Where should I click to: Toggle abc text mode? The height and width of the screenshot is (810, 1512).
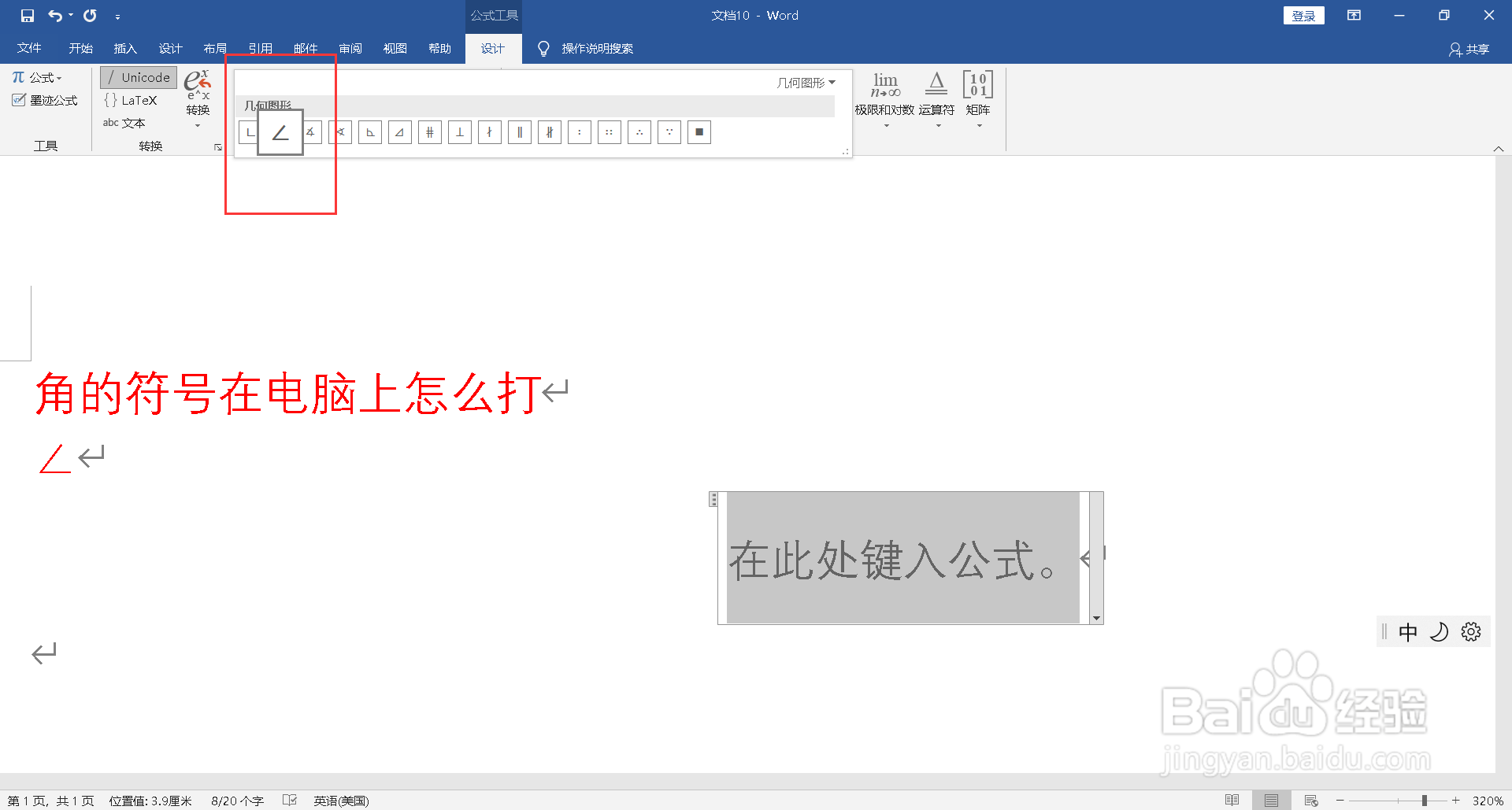pos(124,123)
